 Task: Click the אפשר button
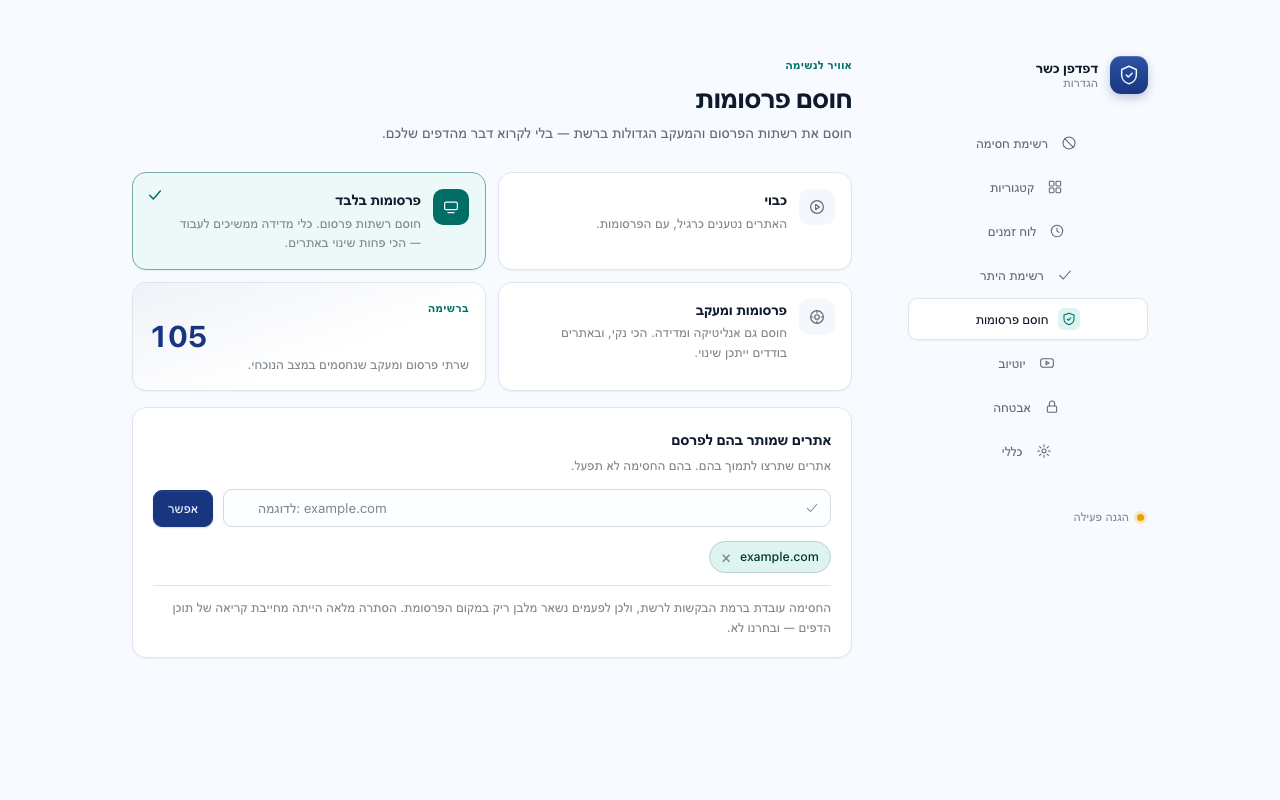pos(183,508)
